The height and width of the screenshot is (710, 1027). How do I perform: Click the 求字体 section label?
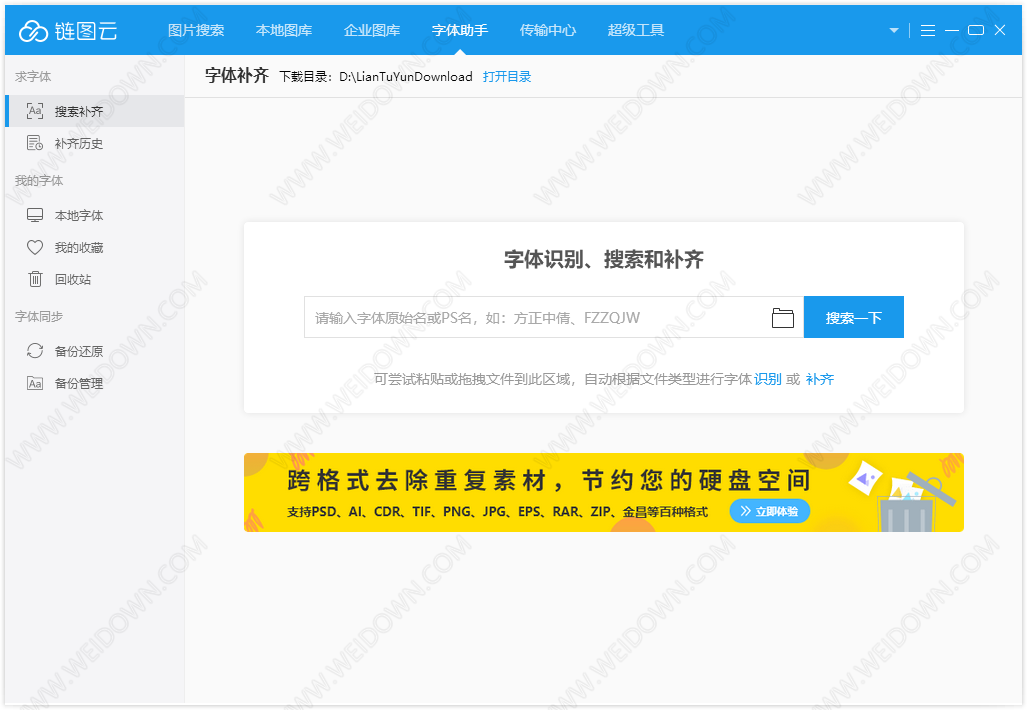tap(33, 77)
